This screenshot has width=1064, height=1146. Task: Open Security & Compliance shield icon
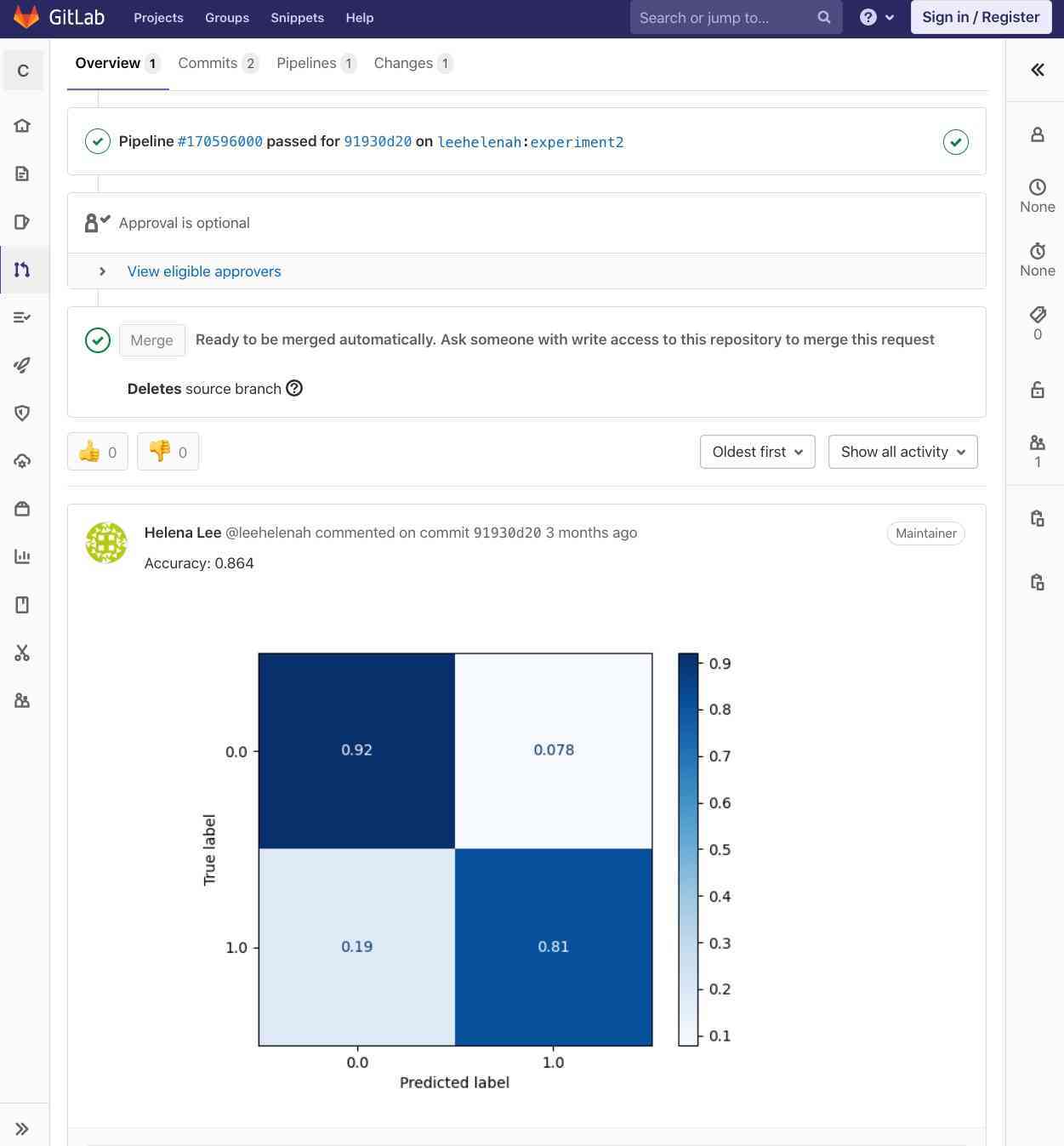click(x=23, y=413)
